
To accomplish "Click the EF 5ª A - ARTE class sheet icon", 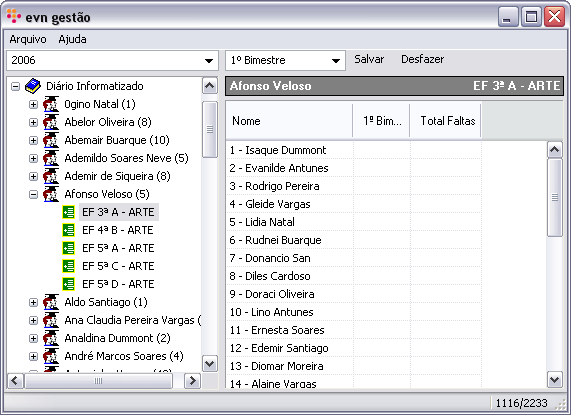I will pyautogui.click(x=68, y=248).
